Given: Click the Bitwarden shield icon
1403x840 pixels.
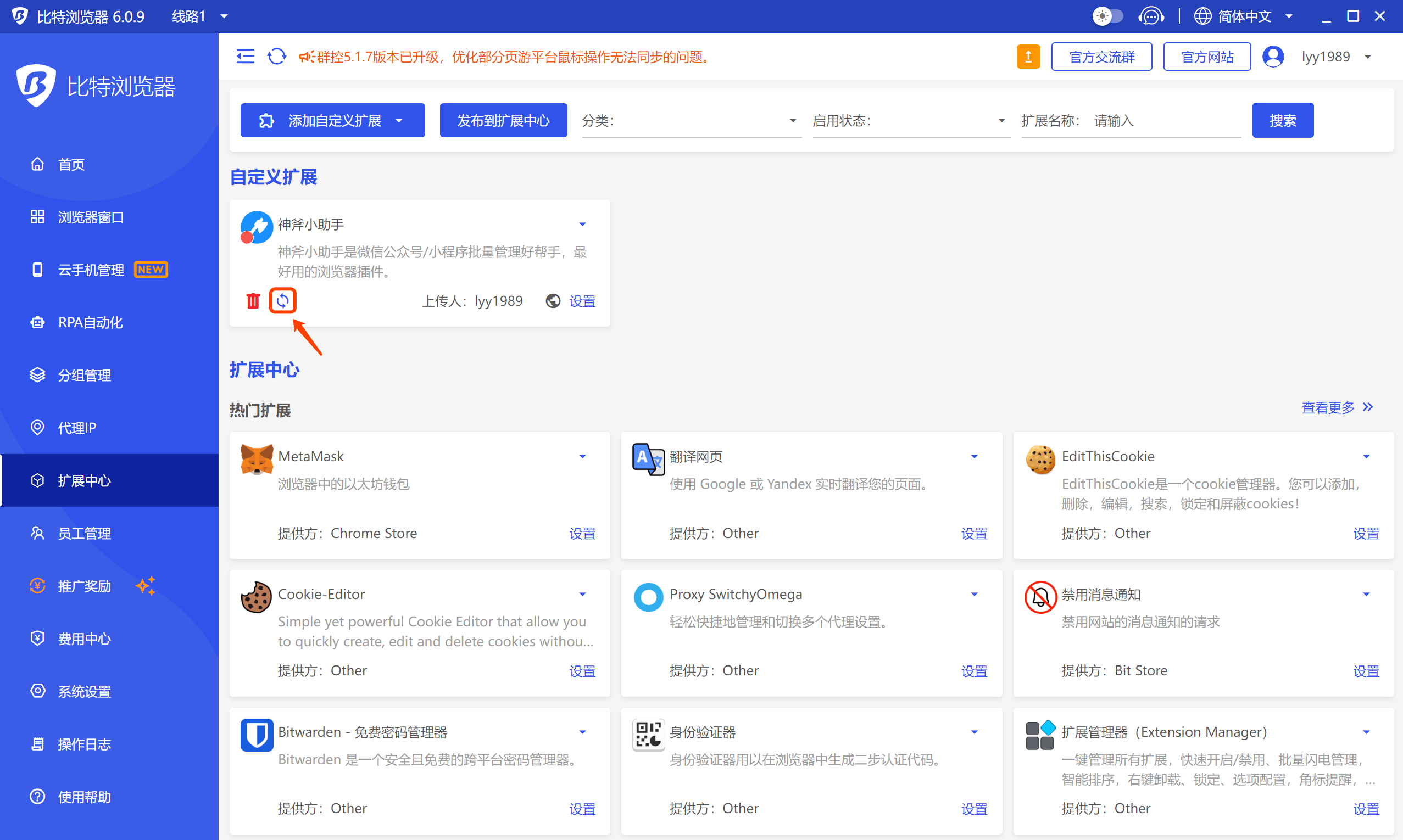Looking at the screenshot, I should tap(257, 735).
